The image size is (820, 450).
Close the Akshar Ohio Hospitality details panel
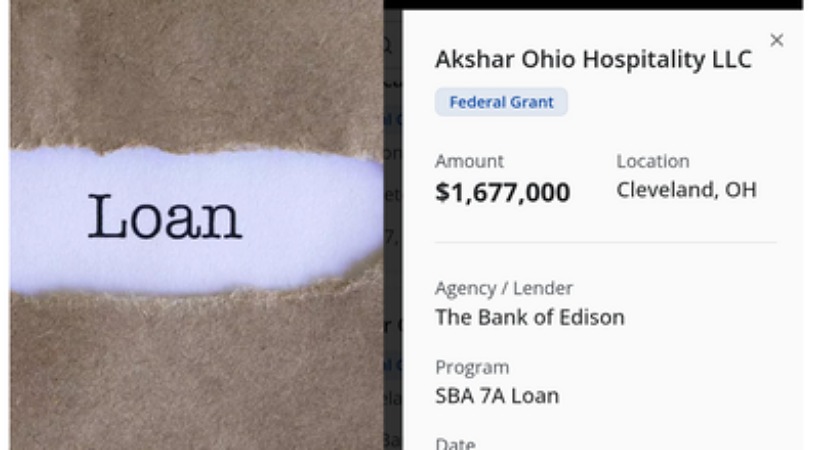click(776, 41)
